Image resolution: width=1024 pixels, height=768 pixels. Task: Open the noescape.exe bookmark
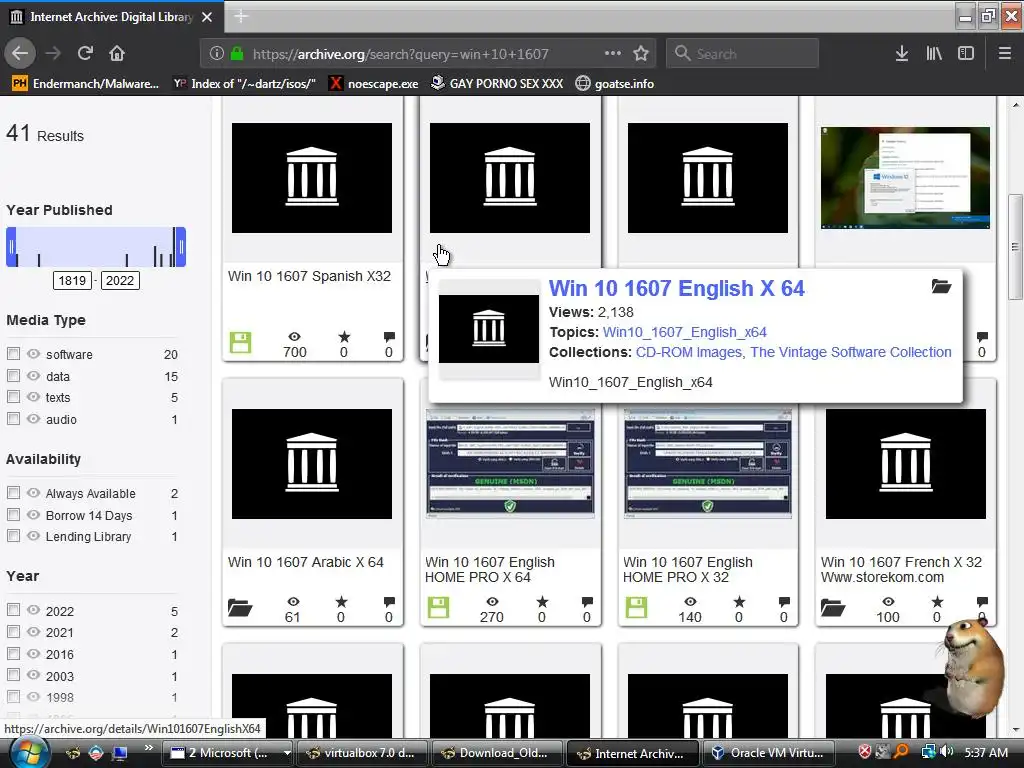373,84
